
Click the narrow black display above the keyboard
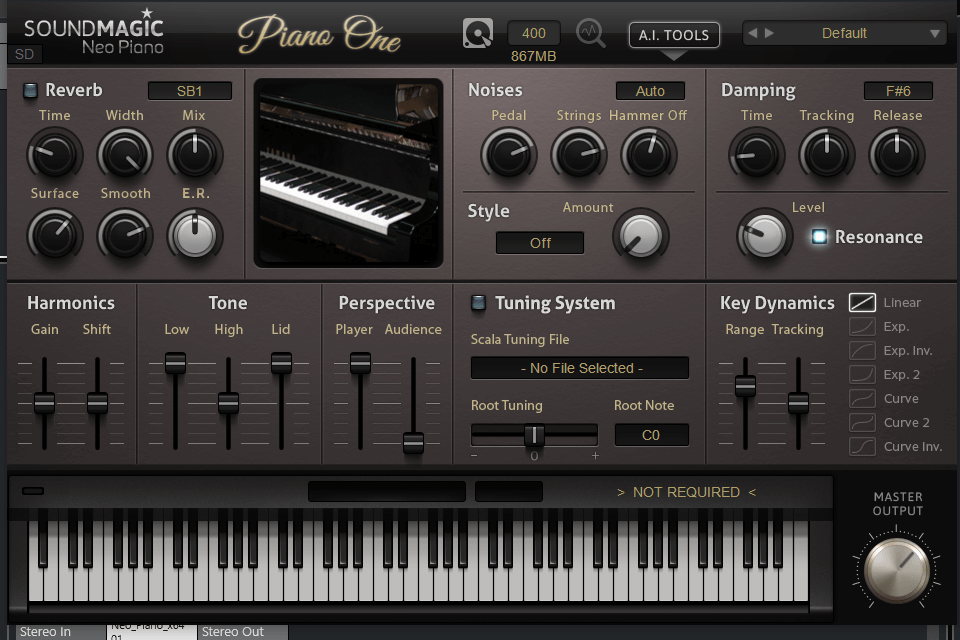tap(509, 491)
